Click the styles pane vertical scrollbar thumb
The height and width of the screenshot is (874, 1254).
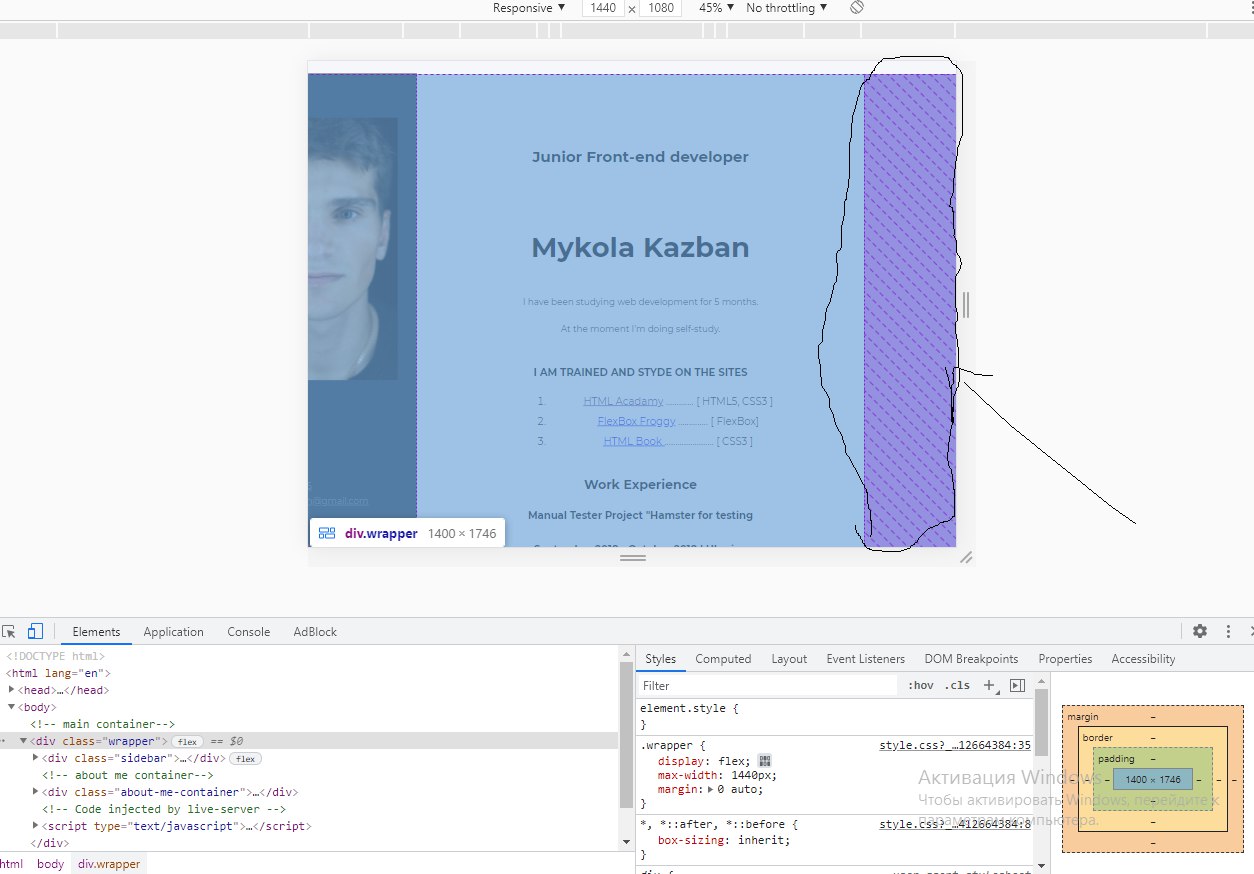pos(1040,722)
